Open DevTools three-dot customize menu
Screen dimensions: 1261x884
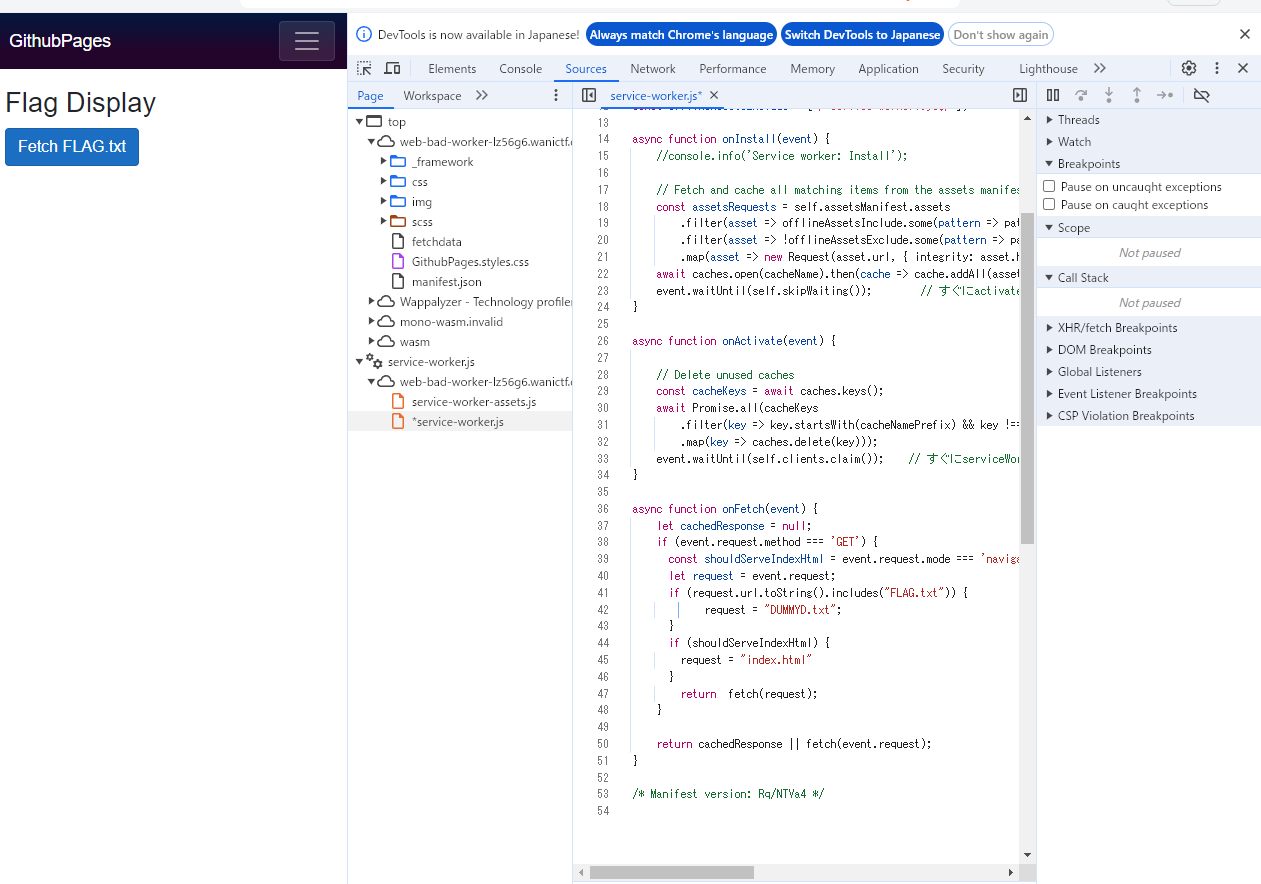[x=1216, y=69]
